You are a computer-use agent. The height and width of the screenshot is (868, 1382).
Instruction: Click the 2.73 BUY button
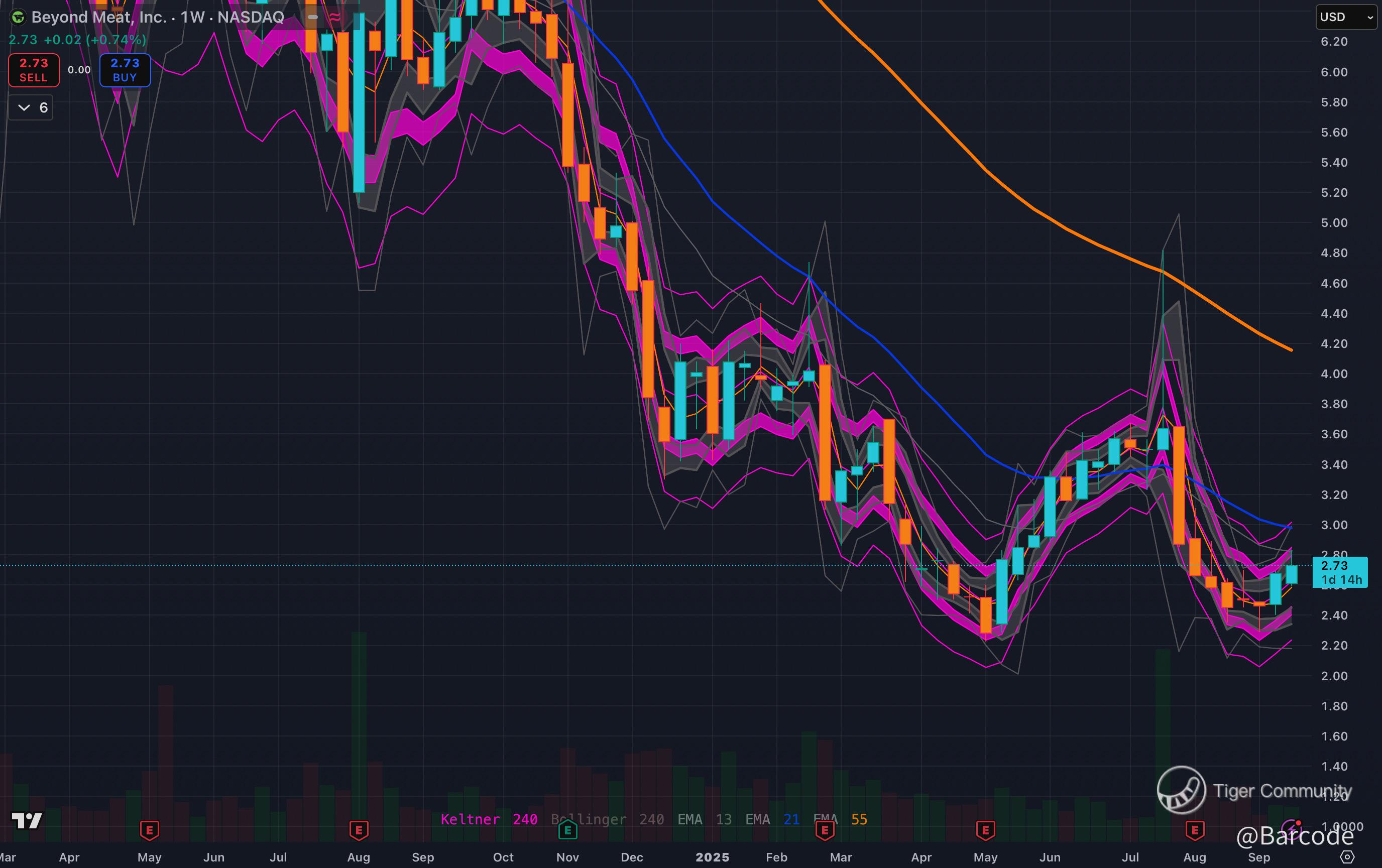point(125,70)
